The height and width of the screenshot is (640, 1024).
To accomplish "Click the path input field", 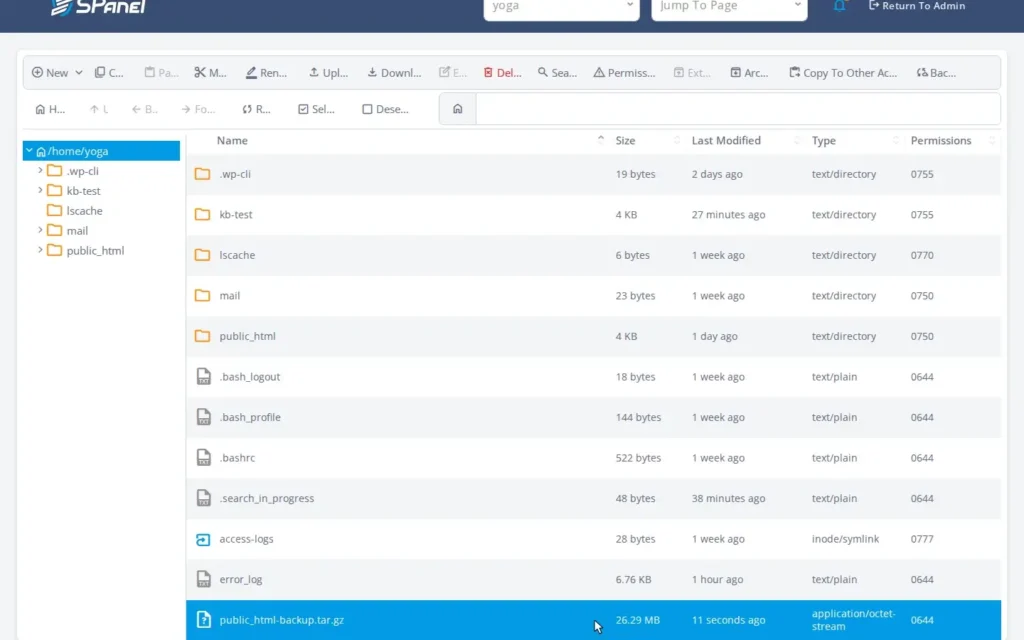I will [738, 109].
